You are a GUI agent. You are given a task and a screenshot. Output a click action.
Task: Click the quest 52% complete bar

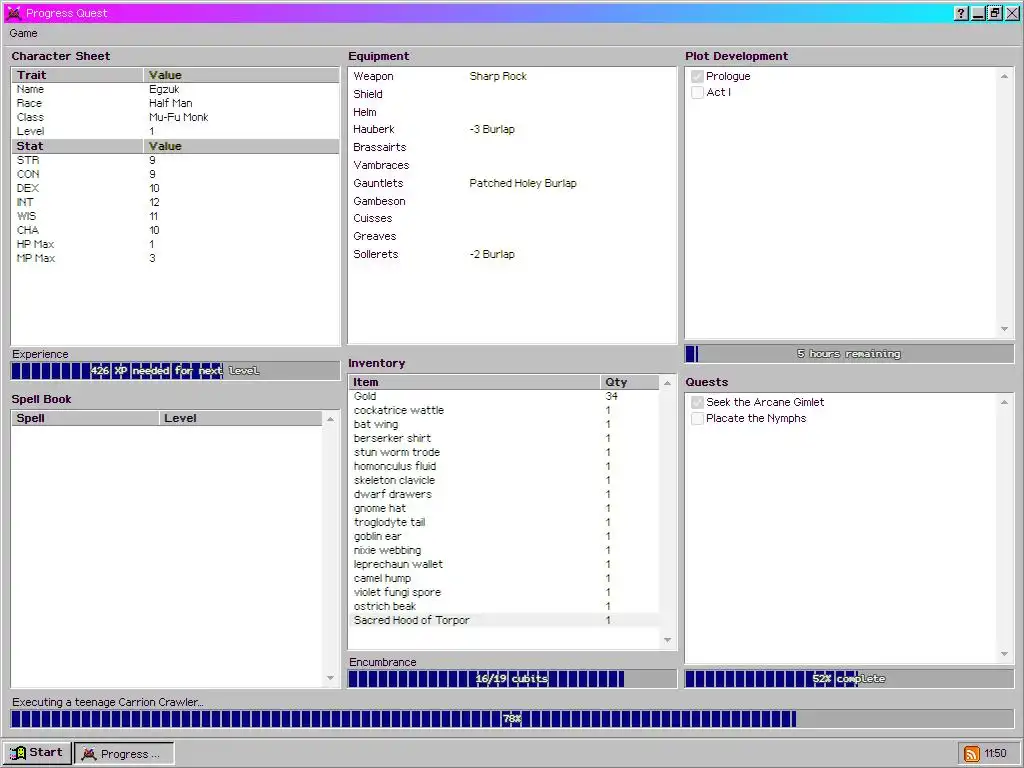(849, 679)
